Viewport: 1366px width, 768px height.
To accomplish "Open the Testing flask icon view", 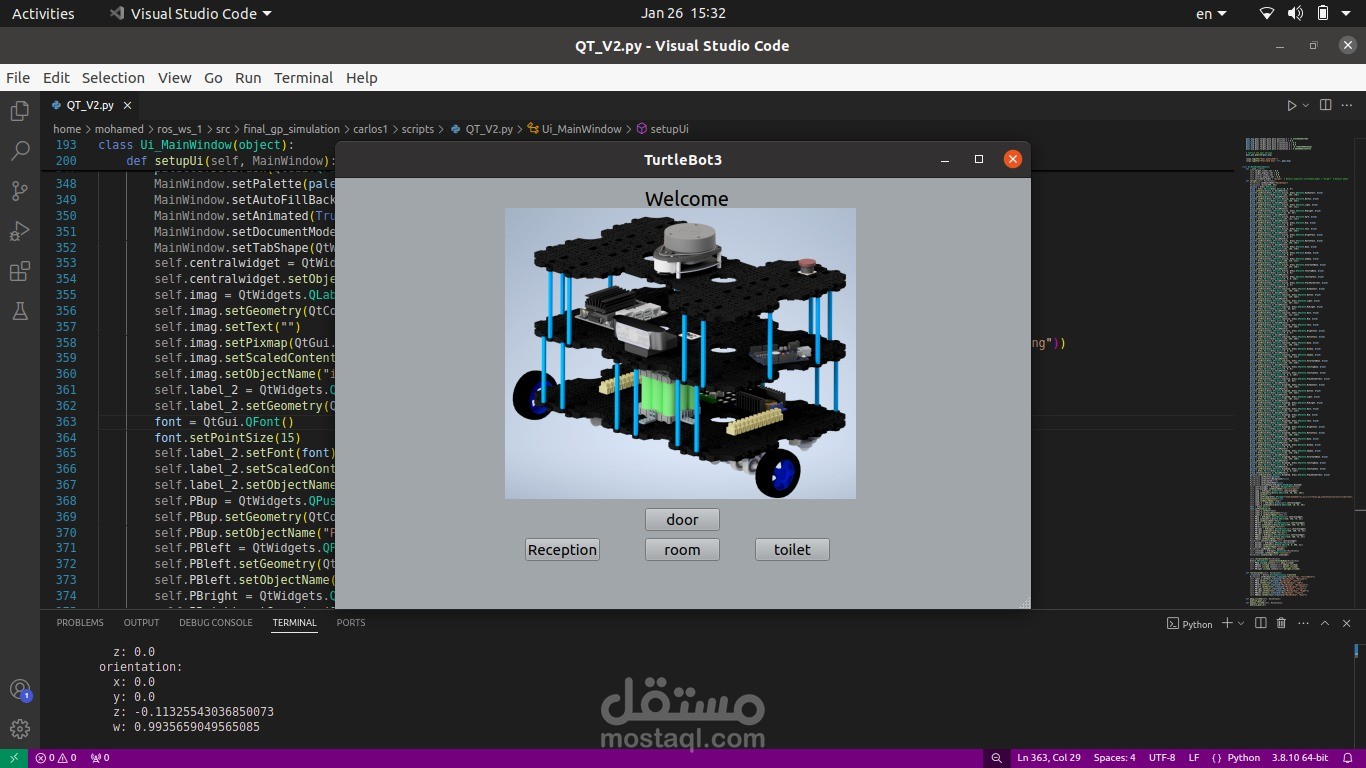I will (x=19, y=311).
